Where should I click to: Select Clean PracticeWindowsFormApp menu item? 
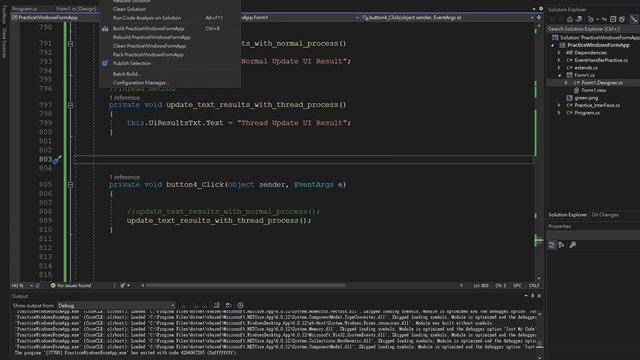click(x=149, y=46)
